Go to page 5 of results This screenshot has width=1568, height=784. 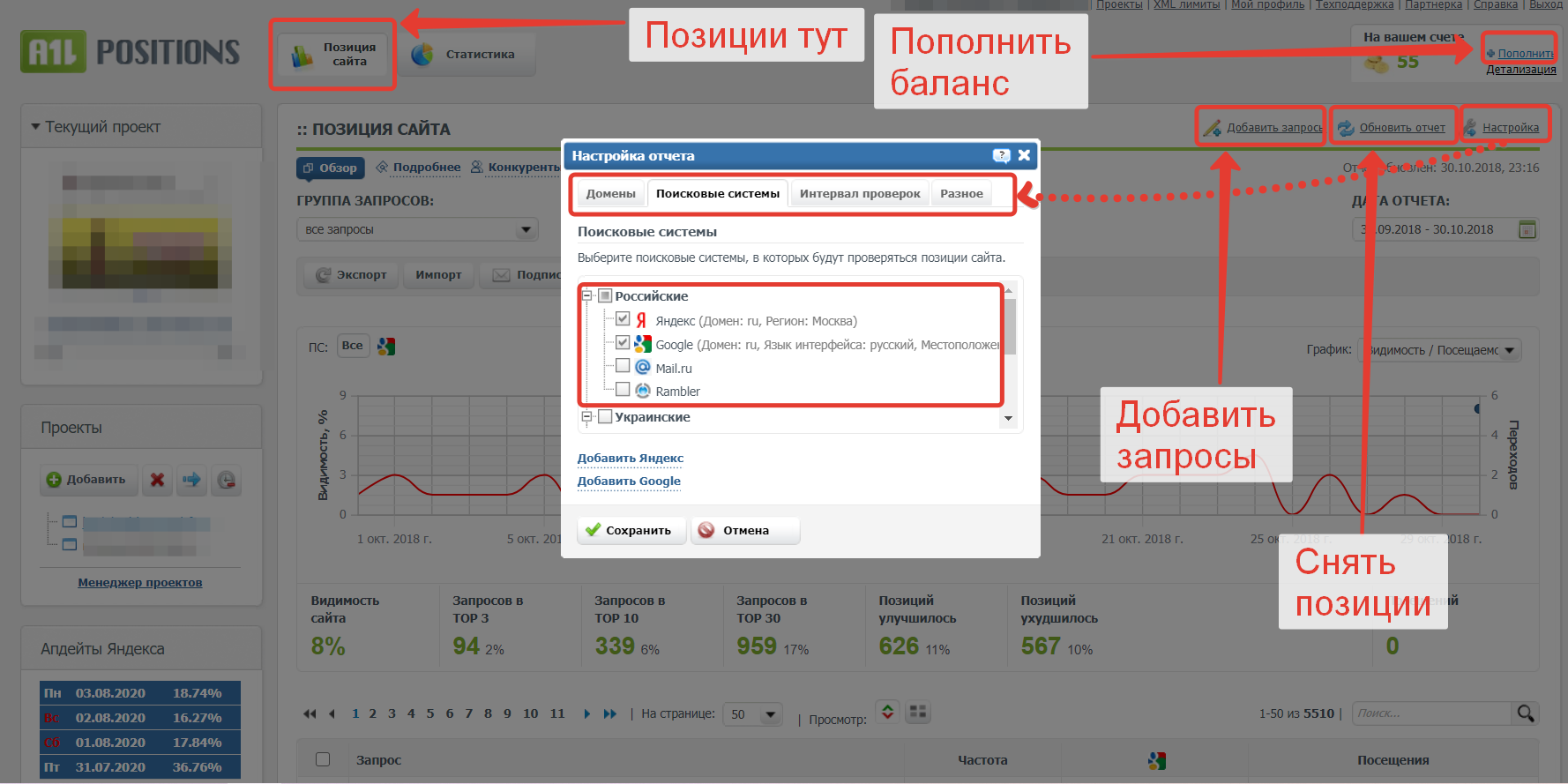[430, 713]
